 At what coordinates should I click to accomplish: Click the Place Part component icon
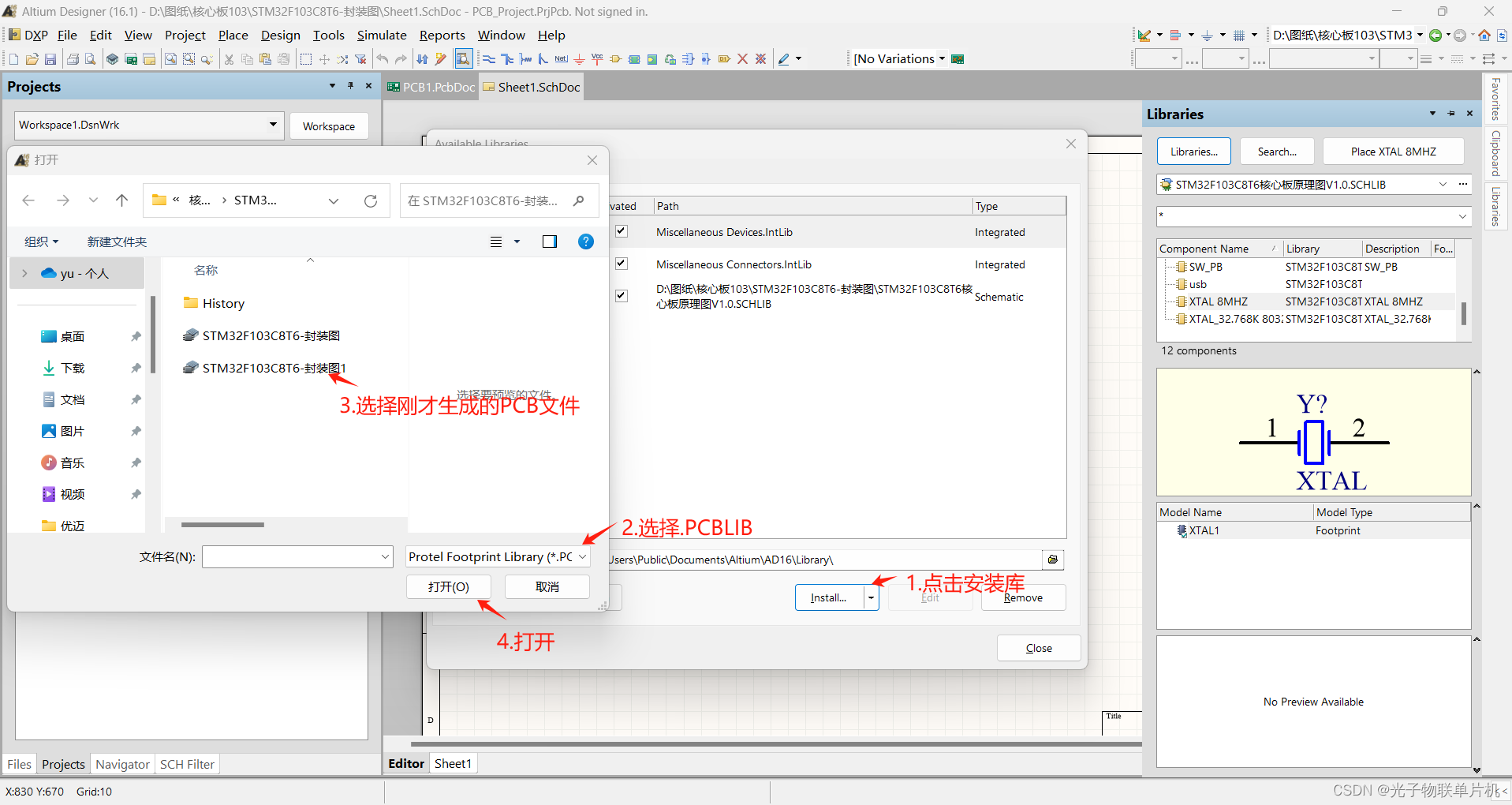tap(616, 59)
